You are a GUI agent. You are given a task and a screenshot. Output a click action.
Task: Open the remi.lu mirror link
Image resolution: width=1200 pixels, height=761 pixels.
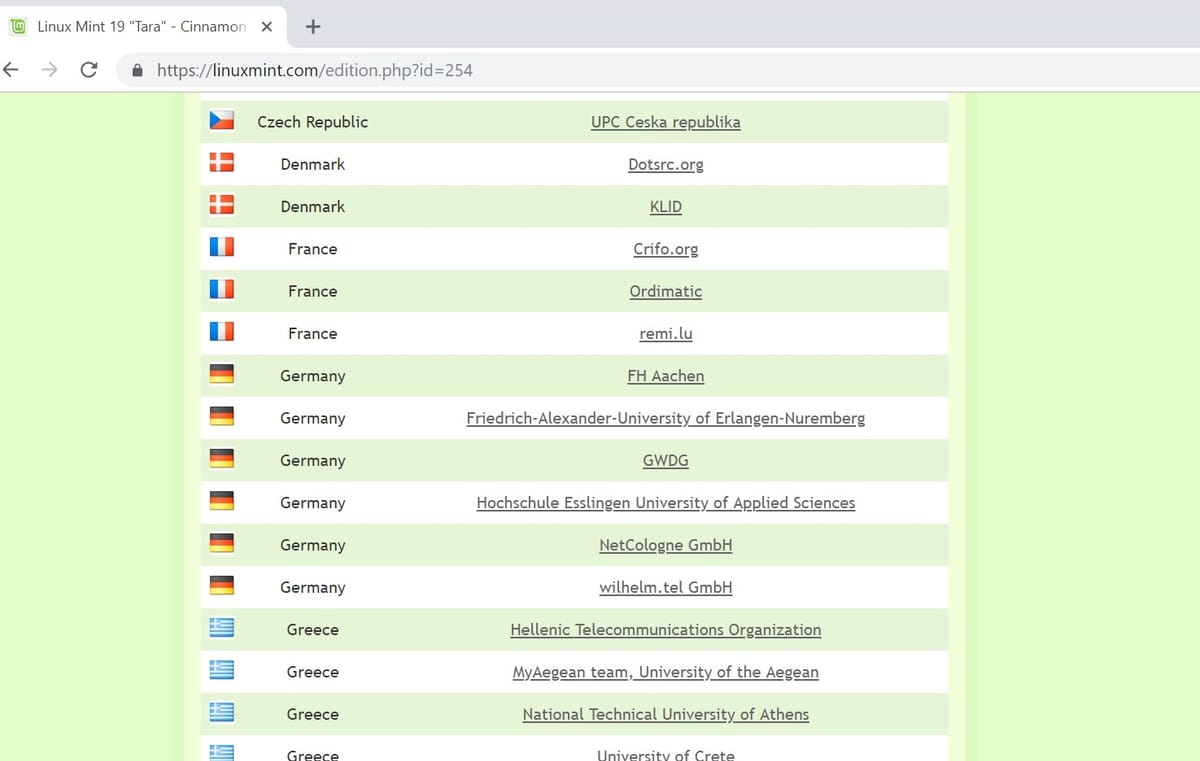[666, 333]
